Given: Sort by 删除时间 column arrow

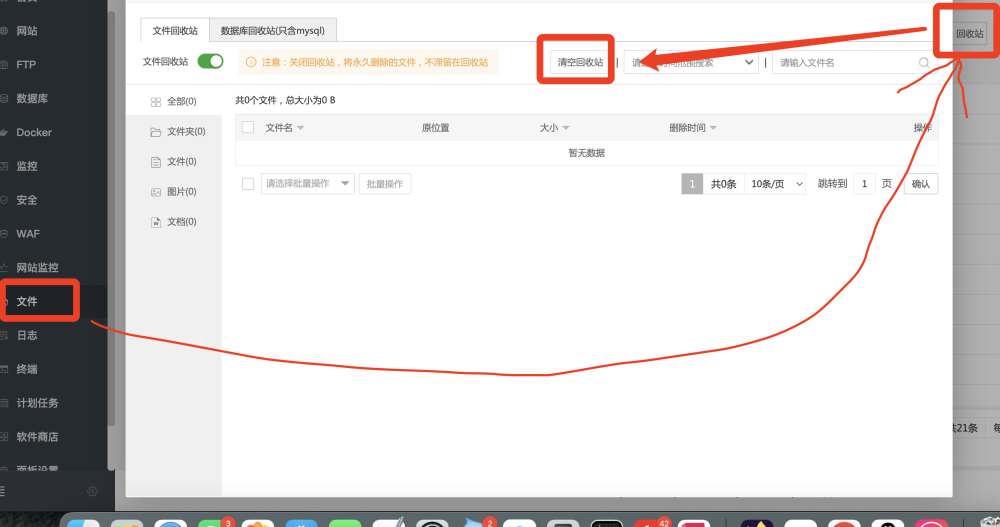Looking at the screenshot, I should click(713, 128).
